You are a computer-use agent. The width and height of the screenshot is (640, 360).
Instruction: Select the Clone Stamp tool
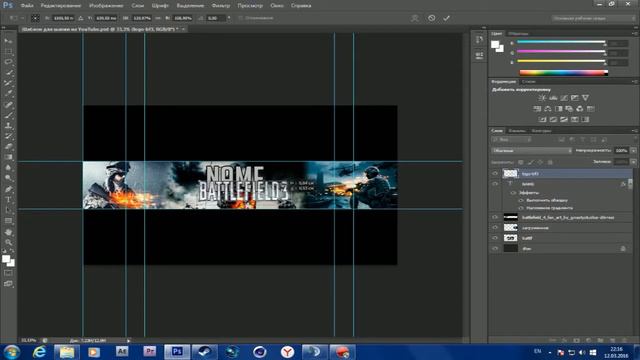(8, 126)
